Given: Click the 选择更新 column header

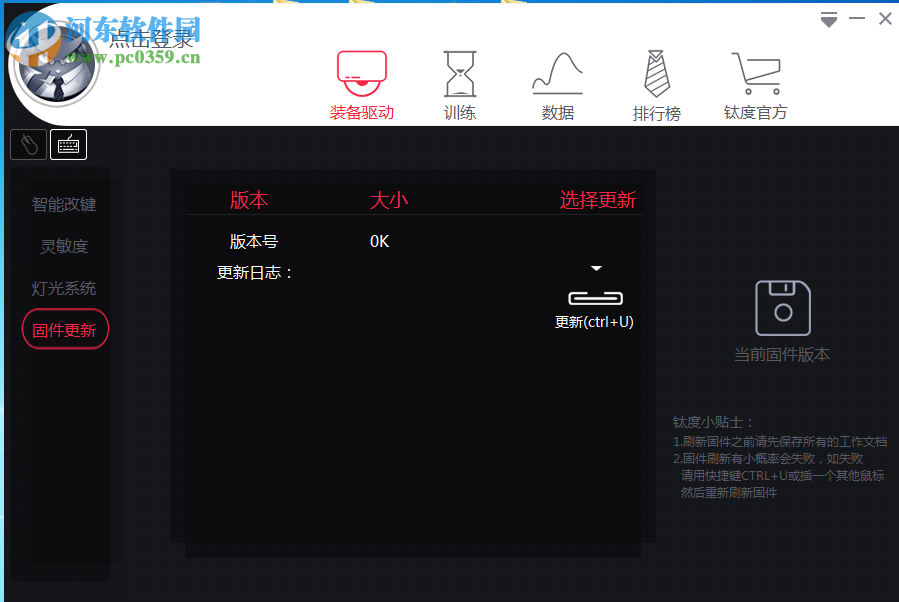Looking at the screenshot, I should 598,200.
